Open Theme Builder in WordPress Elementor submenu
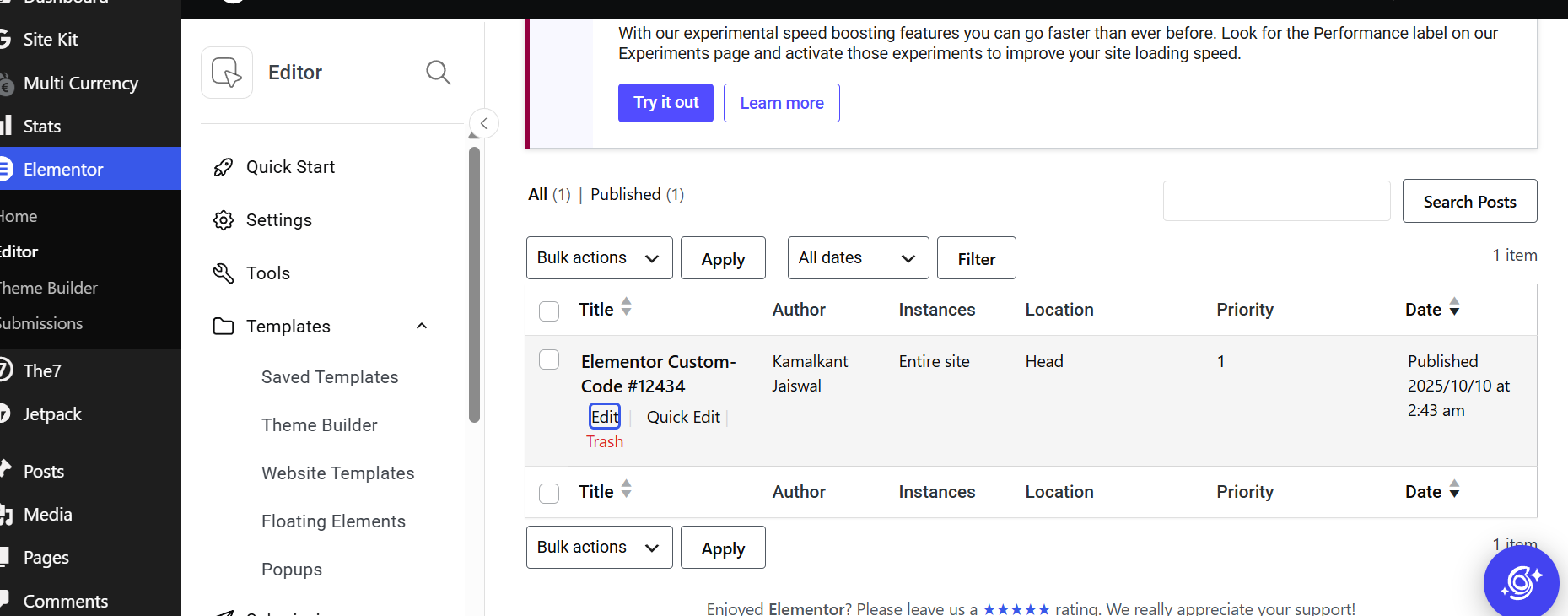 [49, 288]
